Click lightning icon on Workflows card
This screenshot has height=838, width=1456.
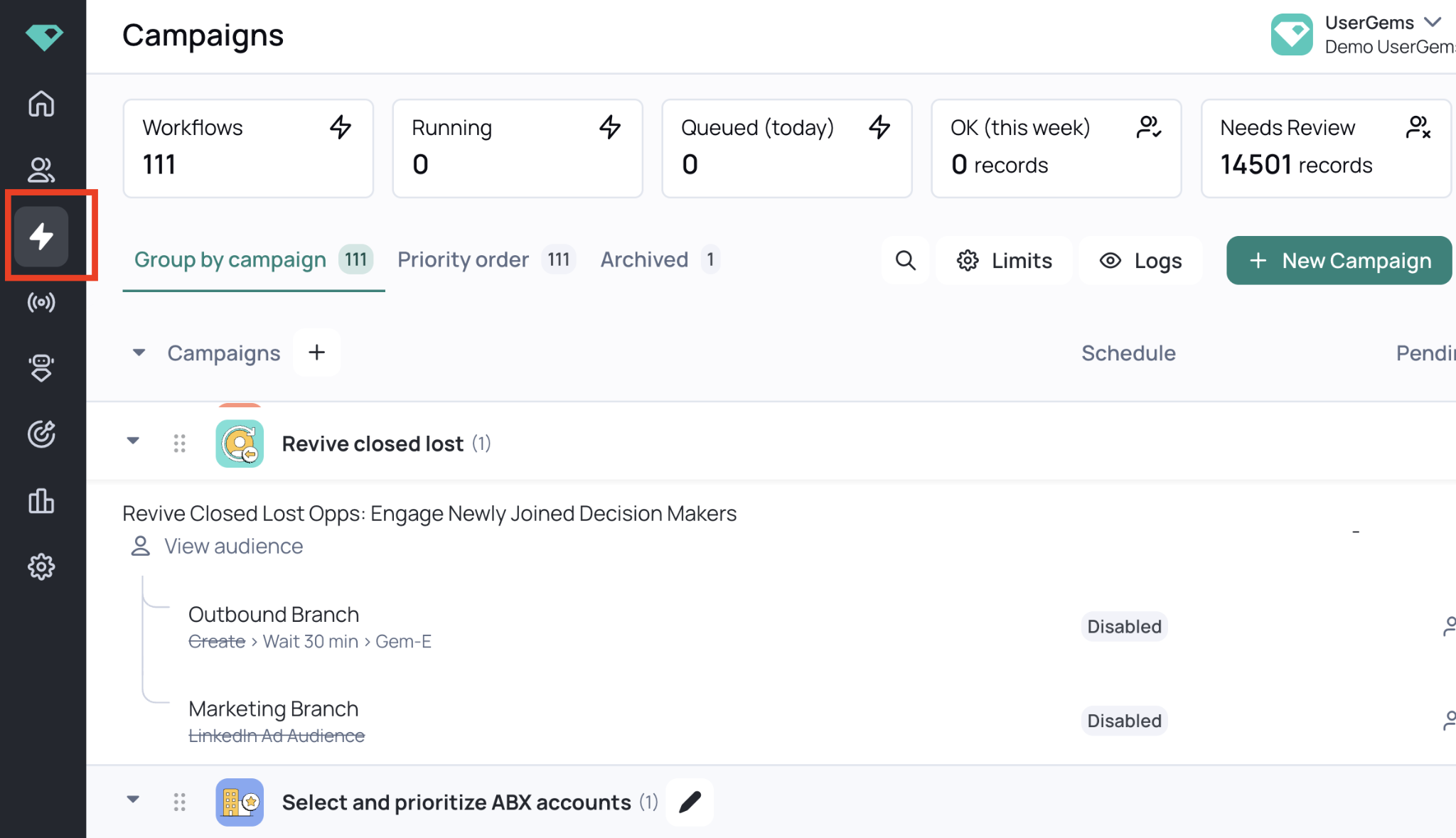point(341,127)
